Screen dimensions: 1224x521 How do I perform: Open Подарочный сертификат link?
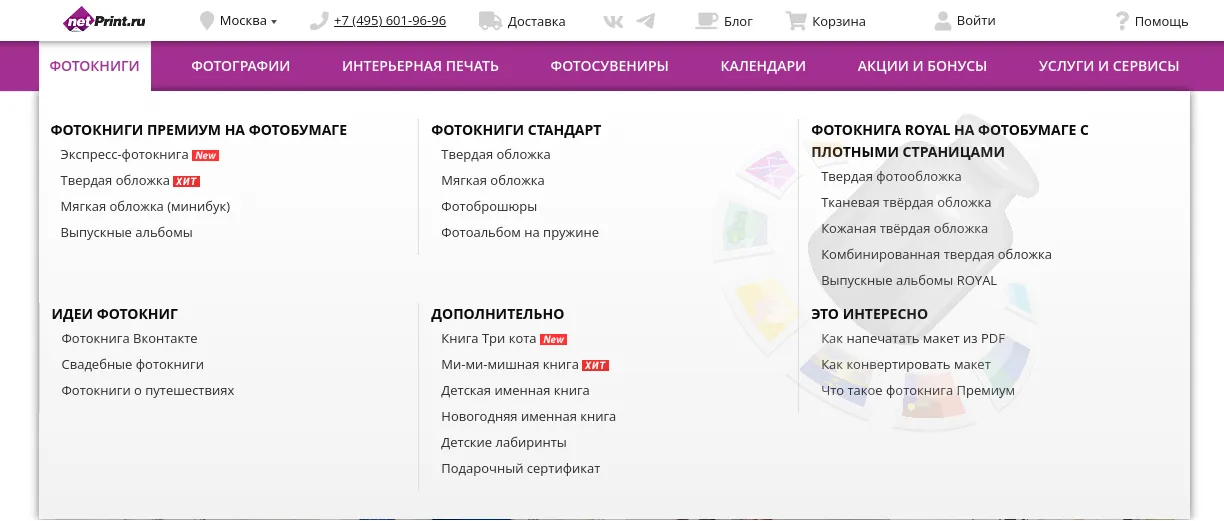pyautogui.click(x=521, y=469)
